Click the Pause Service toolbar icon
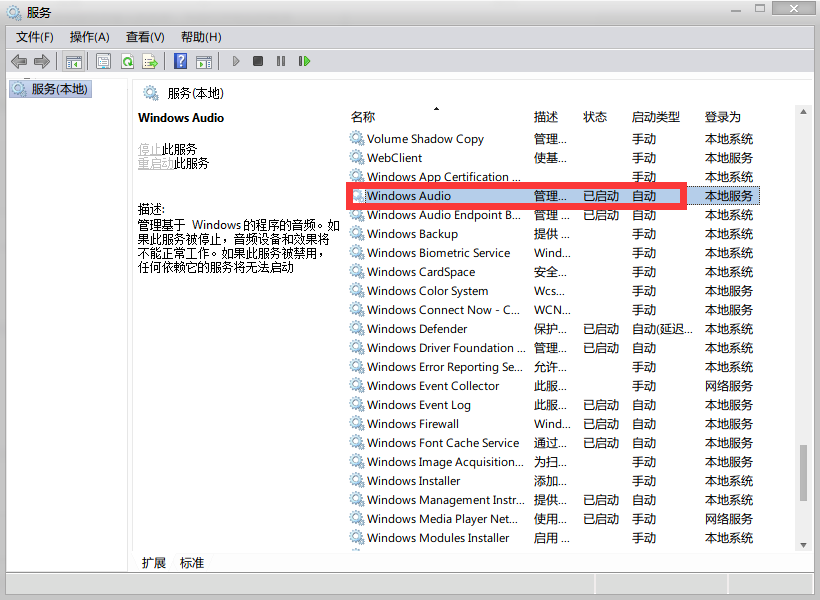Image resolution: width=820 pixels, height=600 pixels. coord(281,62)
